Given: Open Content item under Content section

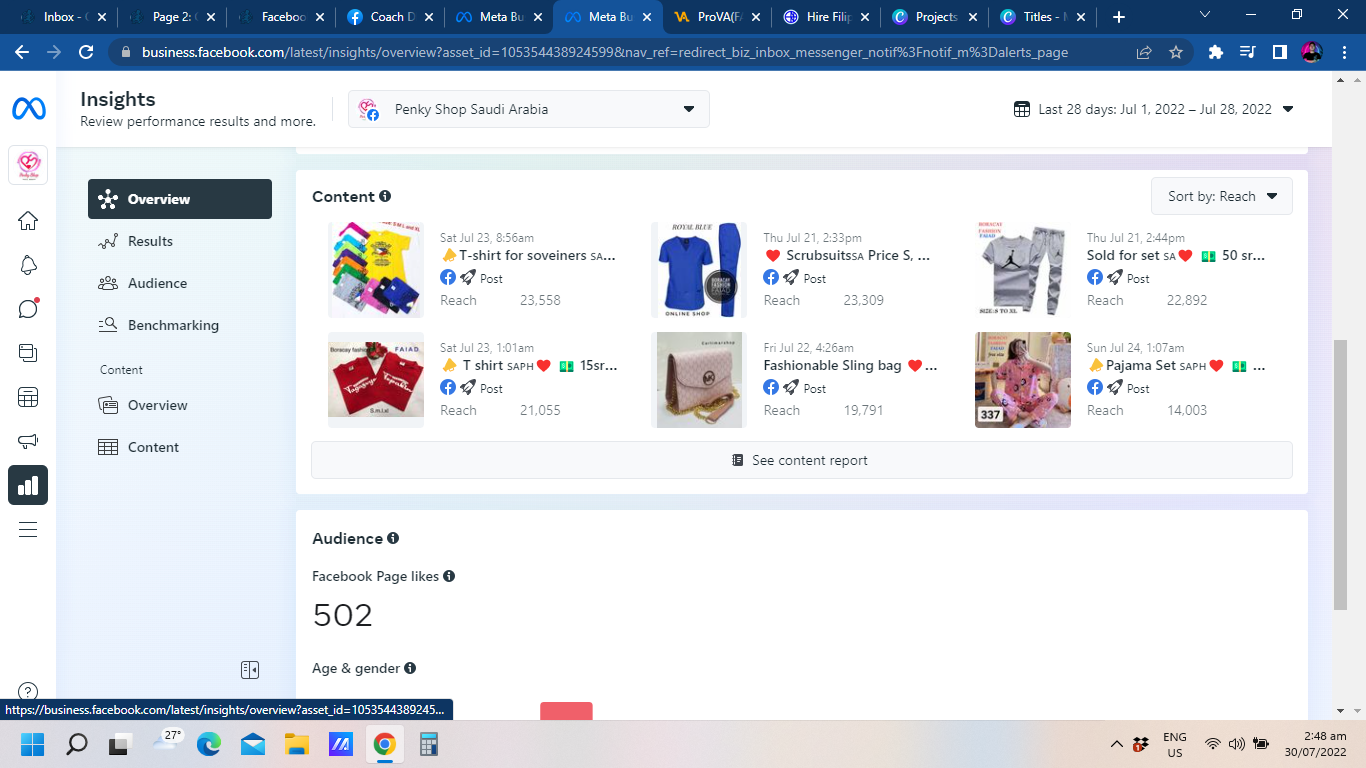Looking at the screenshot, I should [x=180, y=447].
